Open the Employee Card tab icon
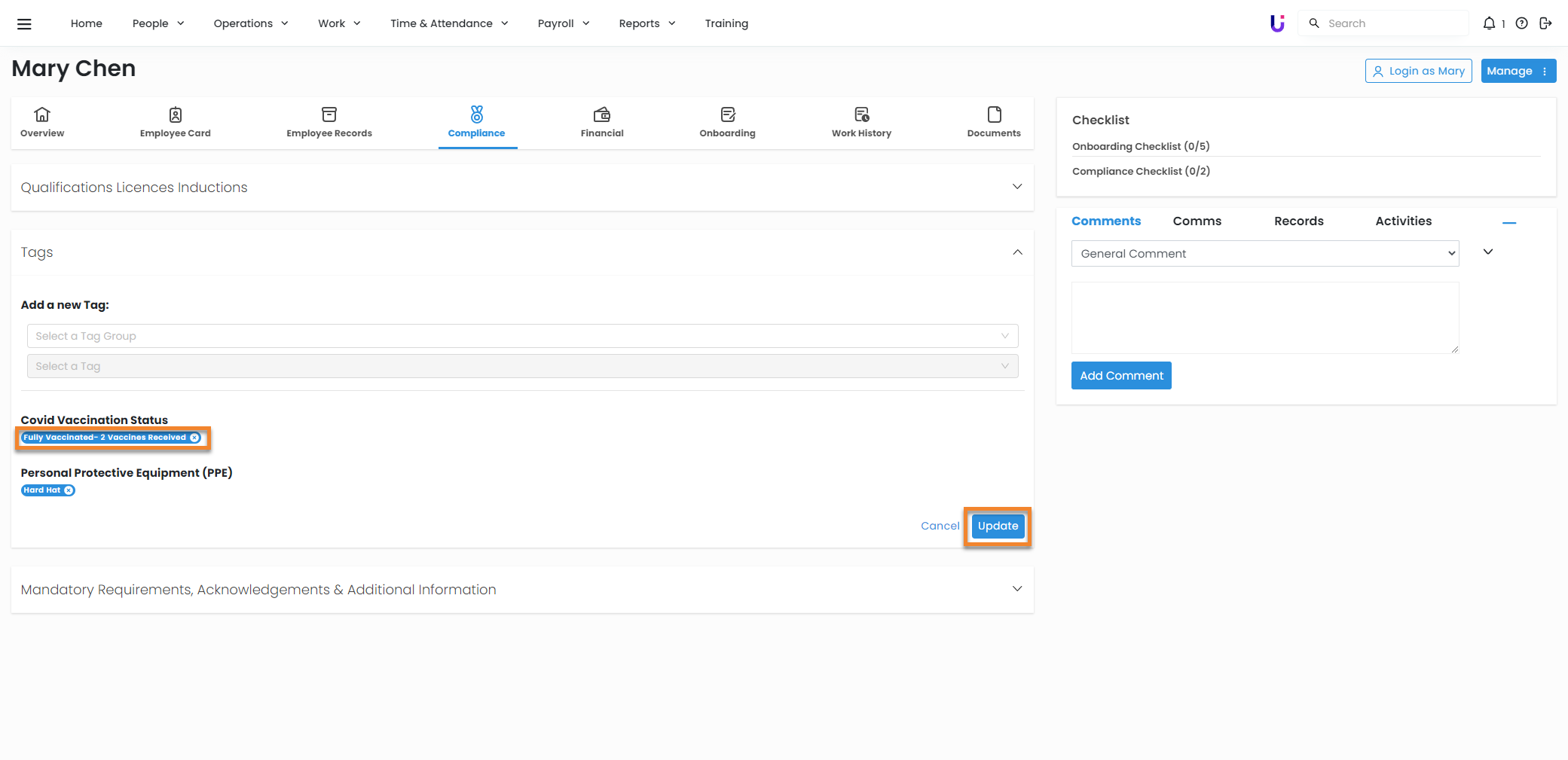This screenshot has height=760, width=1568. (175, 115)
